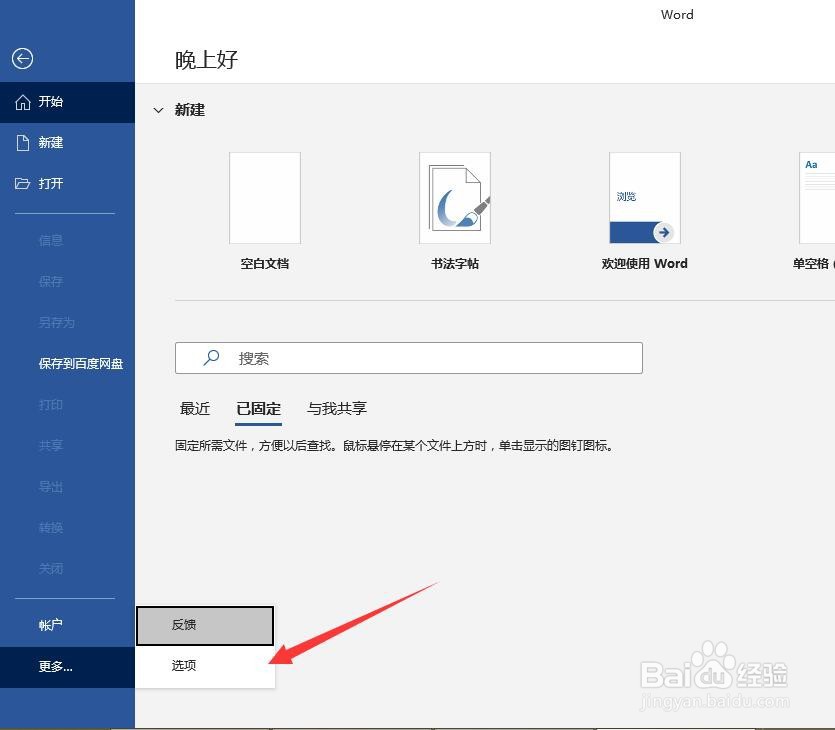
Task: Click into the 搜索 search field
Action: pyautogui.click(x=409, y=358)
